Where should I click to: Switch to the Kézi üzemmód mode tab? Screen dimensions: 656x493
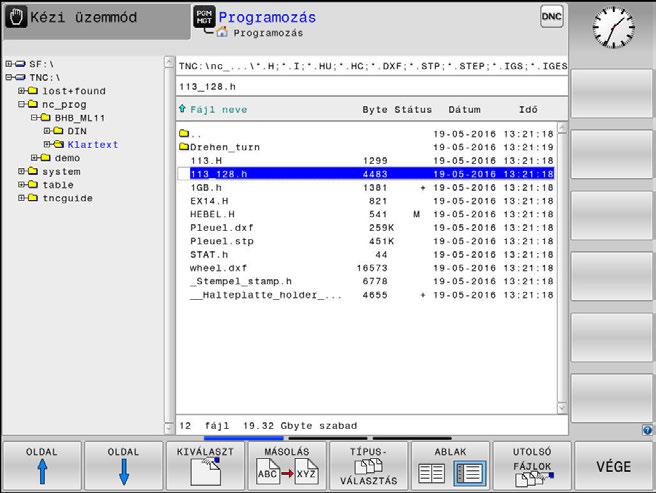tap(97, 21)
